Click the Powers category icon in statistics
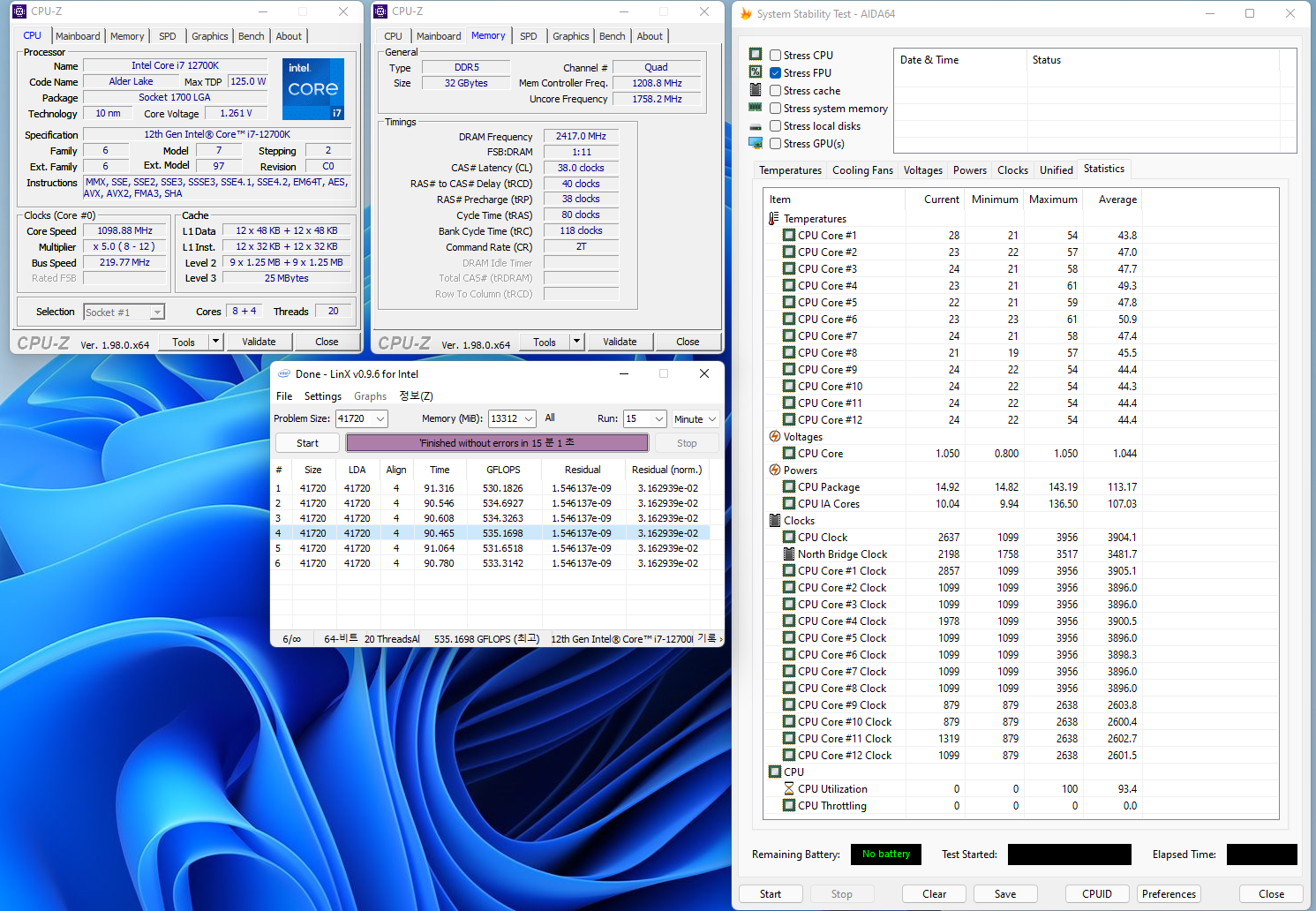1316x911 pixels. coord(774,471)
